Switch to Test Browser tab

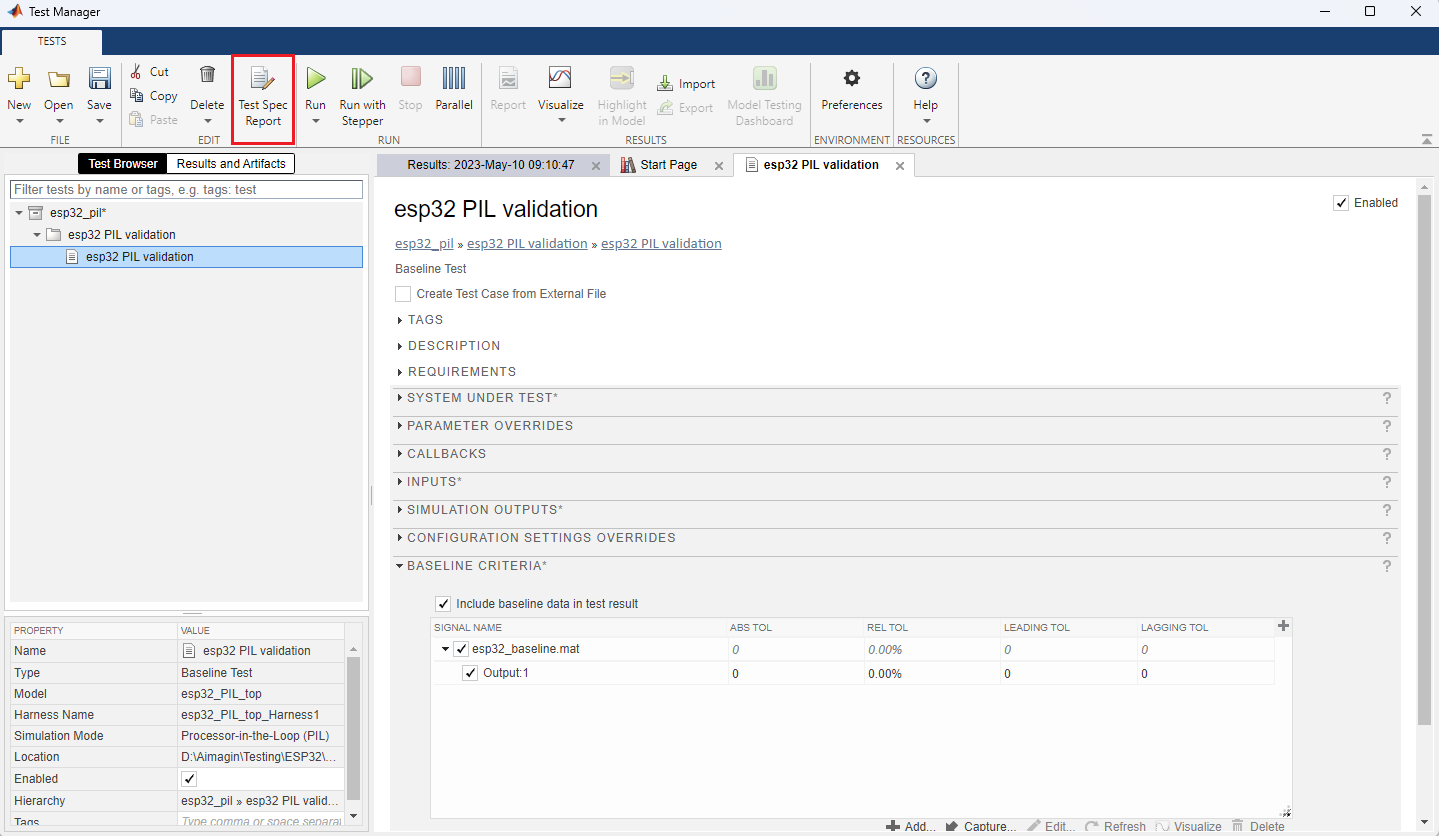point(123,164)
